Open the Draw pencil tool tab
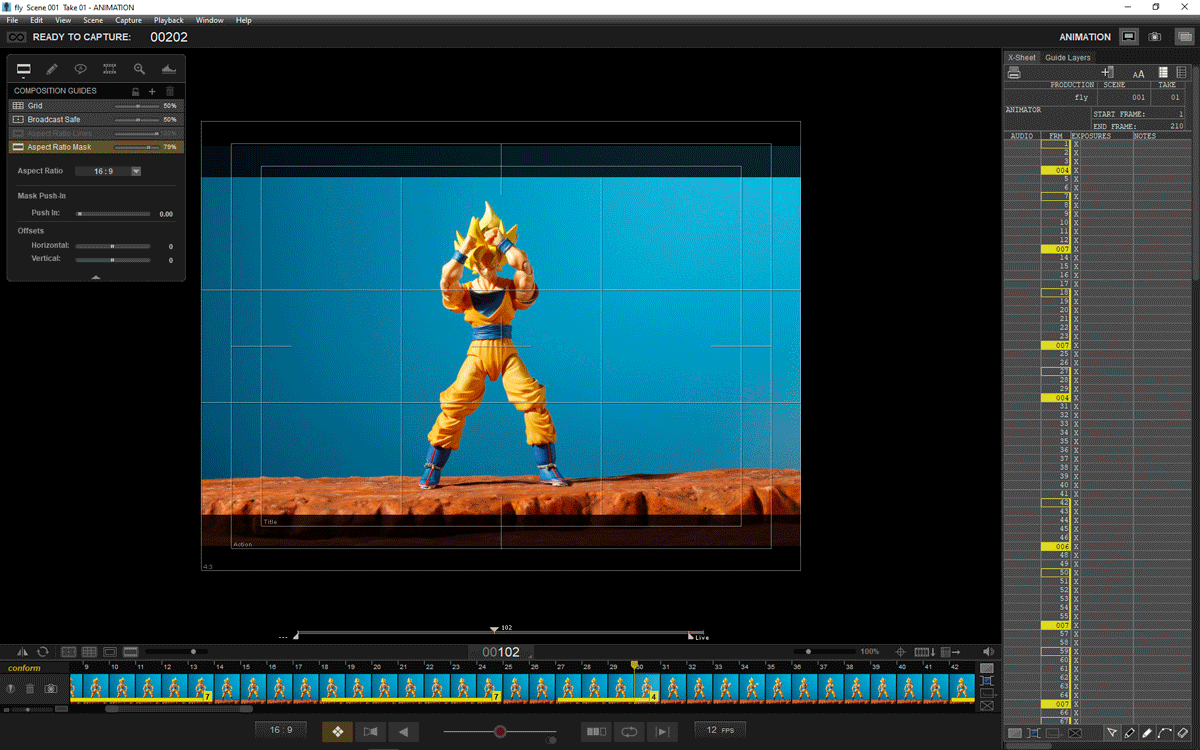 [52, 69]
